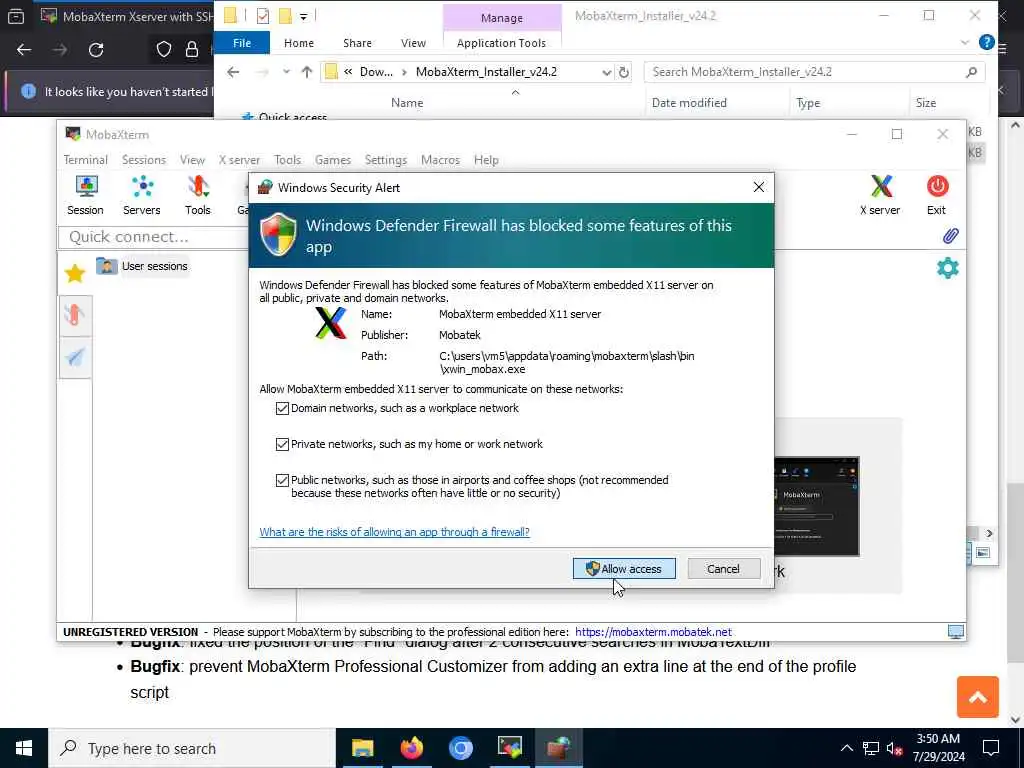Click the orange scroll-to-top button
This screenshot has width=1024, height=768.
click(977, 697)
